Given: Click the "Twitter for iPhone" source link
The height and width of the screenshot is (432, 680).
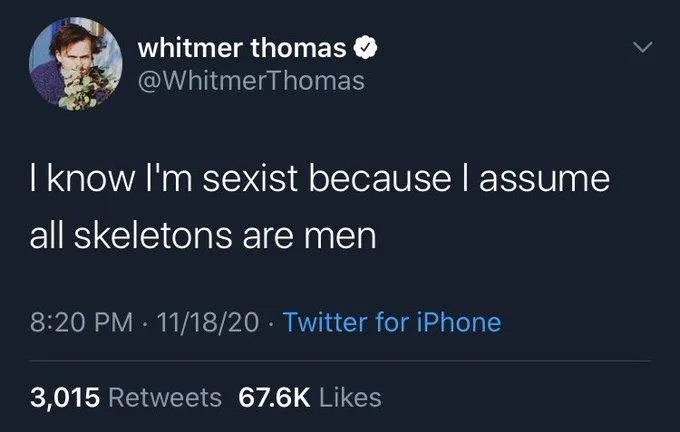Looking at the screenshot, I should (x=392, y=322).
